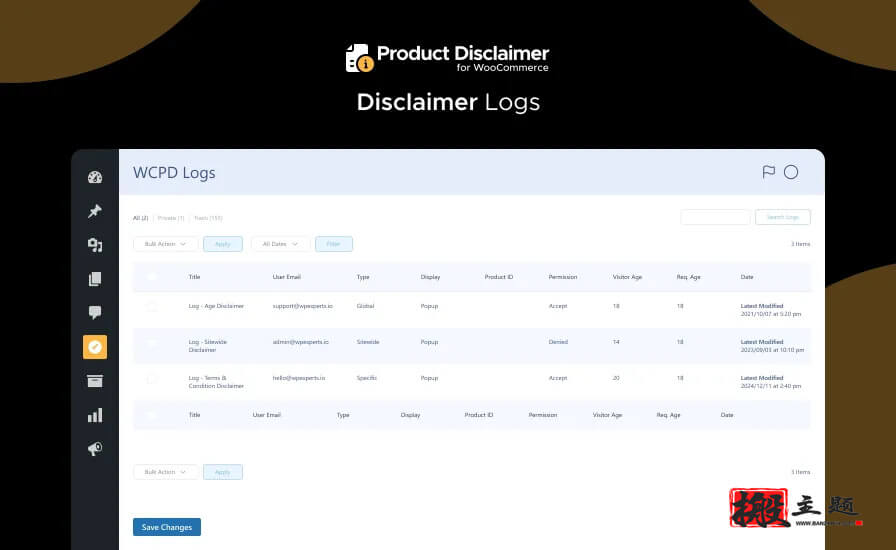Tick the select-all checkbox in table footer
Image resolution: width=896 pixels, height=550 pixels.
point(151,415)
